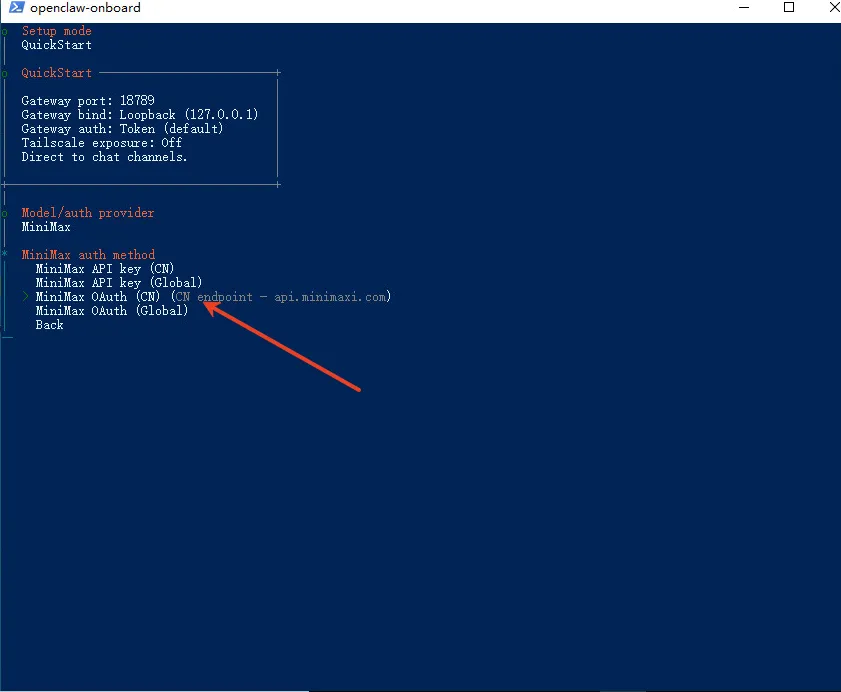Click the 'Model/auth provider' heading
This screenshot has width=841, height=692.
point(87,213)
